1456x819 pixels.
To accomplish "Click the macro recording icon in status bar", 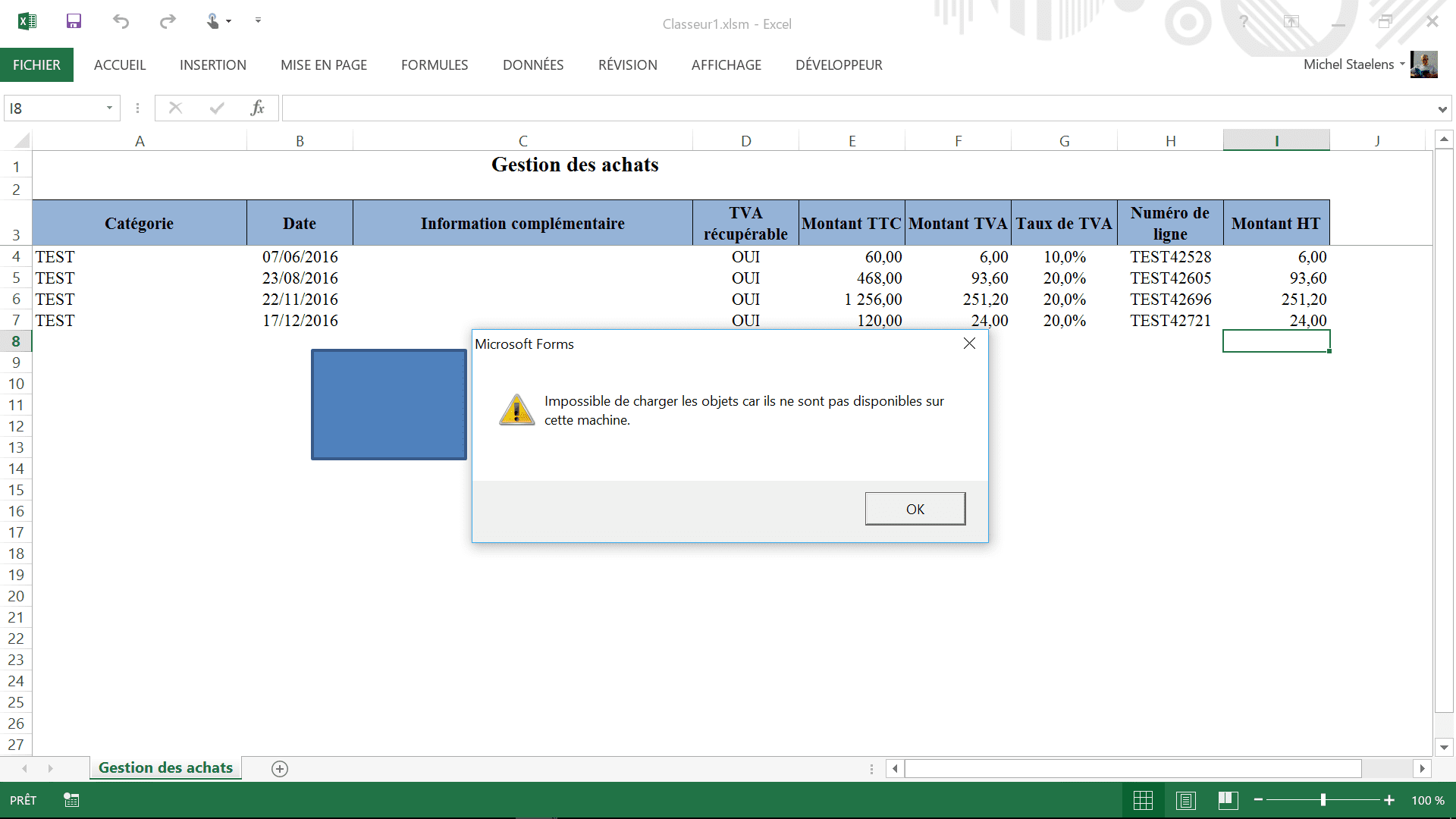I will [71, 800].
